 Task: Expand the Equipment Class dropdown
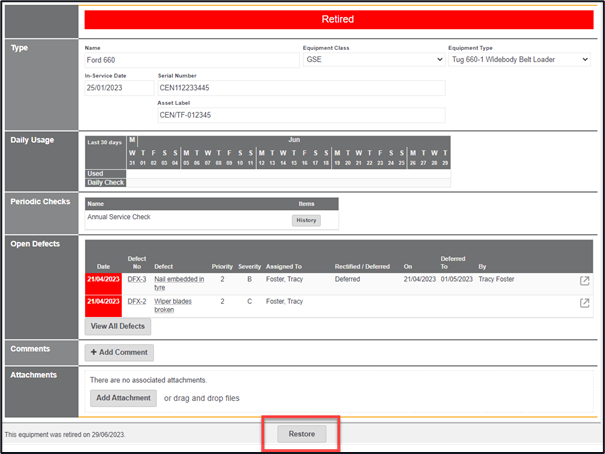coord(372,60)
